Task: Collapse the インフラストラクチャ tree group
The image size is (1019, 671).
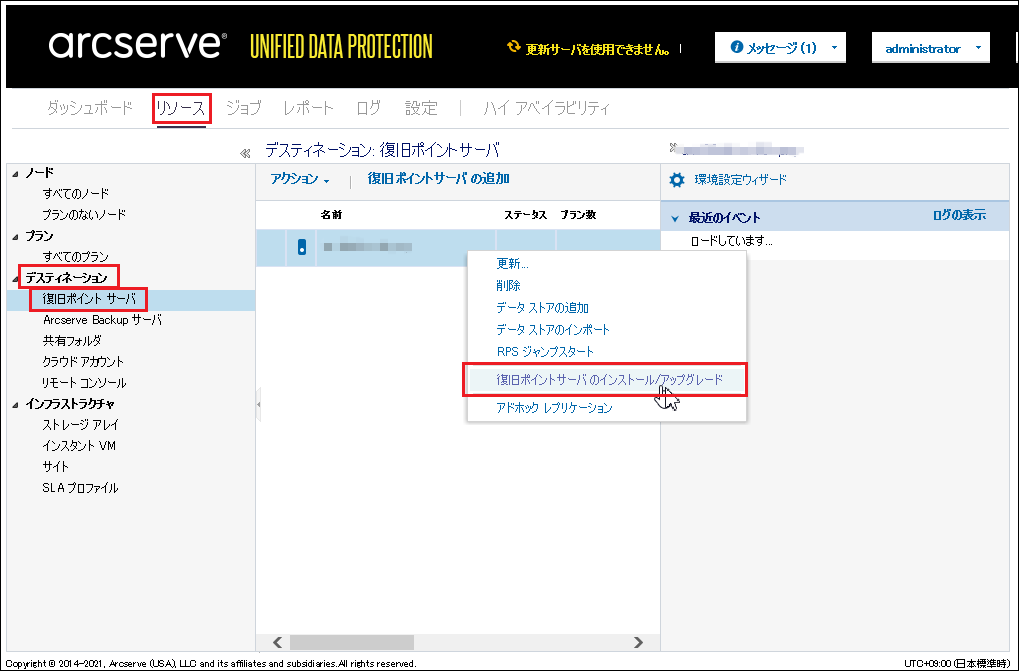Action: pos(16,405)
